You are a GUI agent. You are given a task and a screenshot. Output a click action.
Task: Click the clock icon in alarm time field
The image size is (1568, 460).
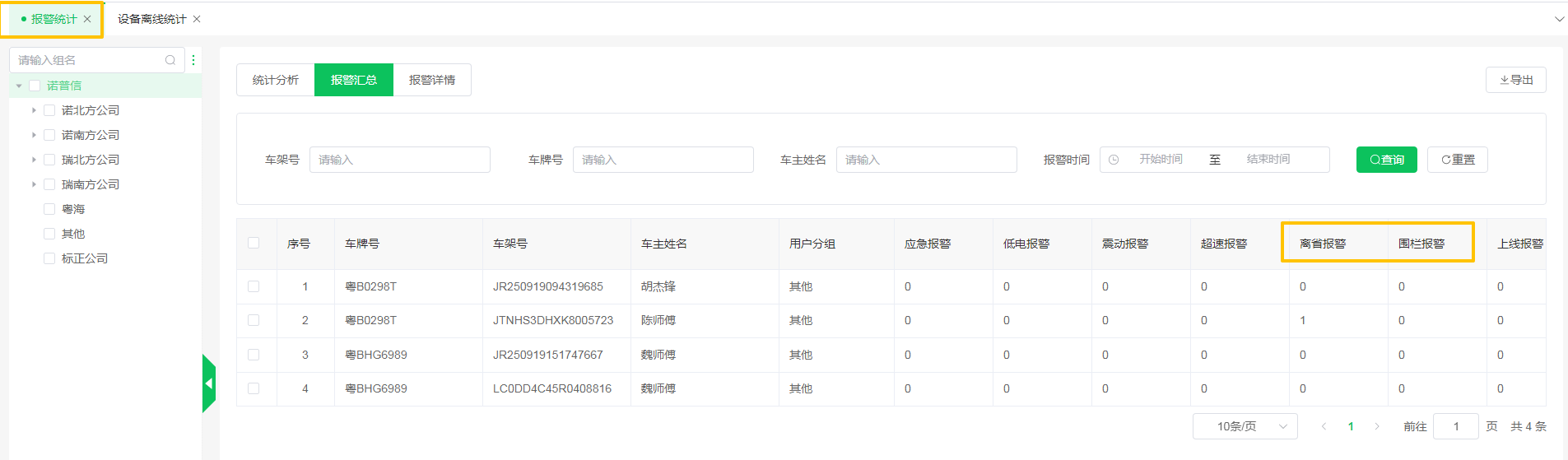click(1114, 160)
